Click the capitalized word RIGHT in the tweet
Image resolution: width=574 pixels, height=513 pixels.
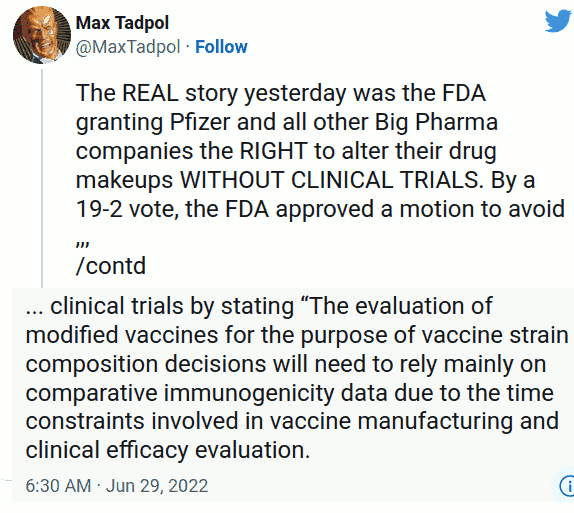[273, 151]
